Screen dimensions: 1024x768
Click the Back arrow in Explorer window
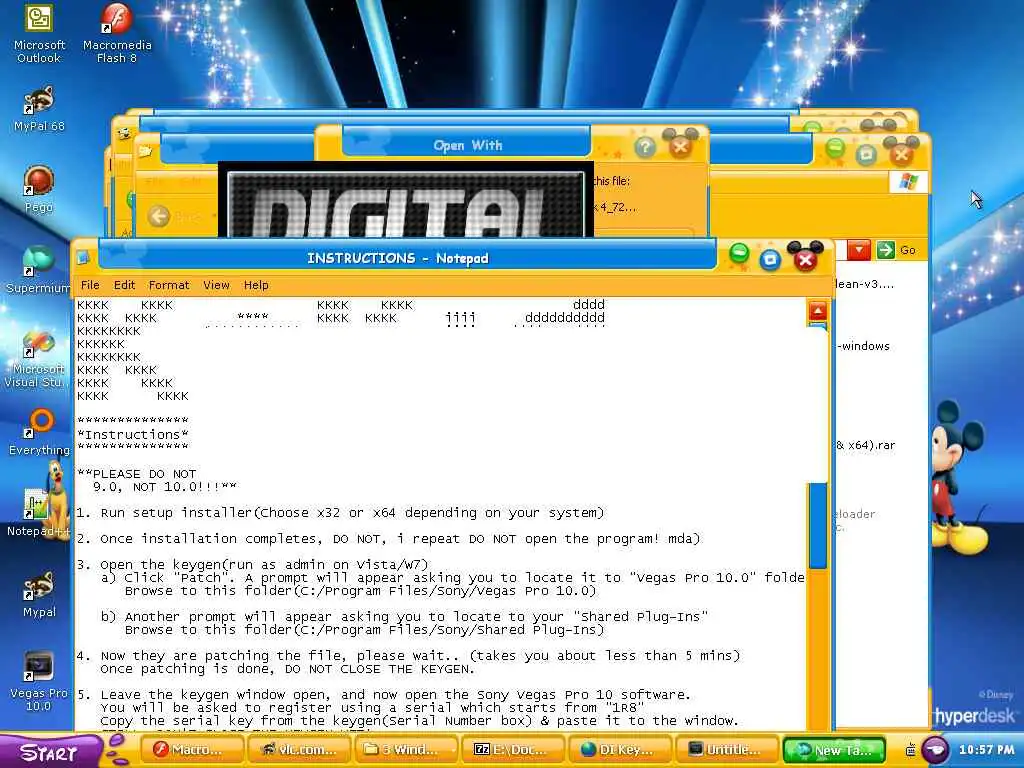point(159,216)
